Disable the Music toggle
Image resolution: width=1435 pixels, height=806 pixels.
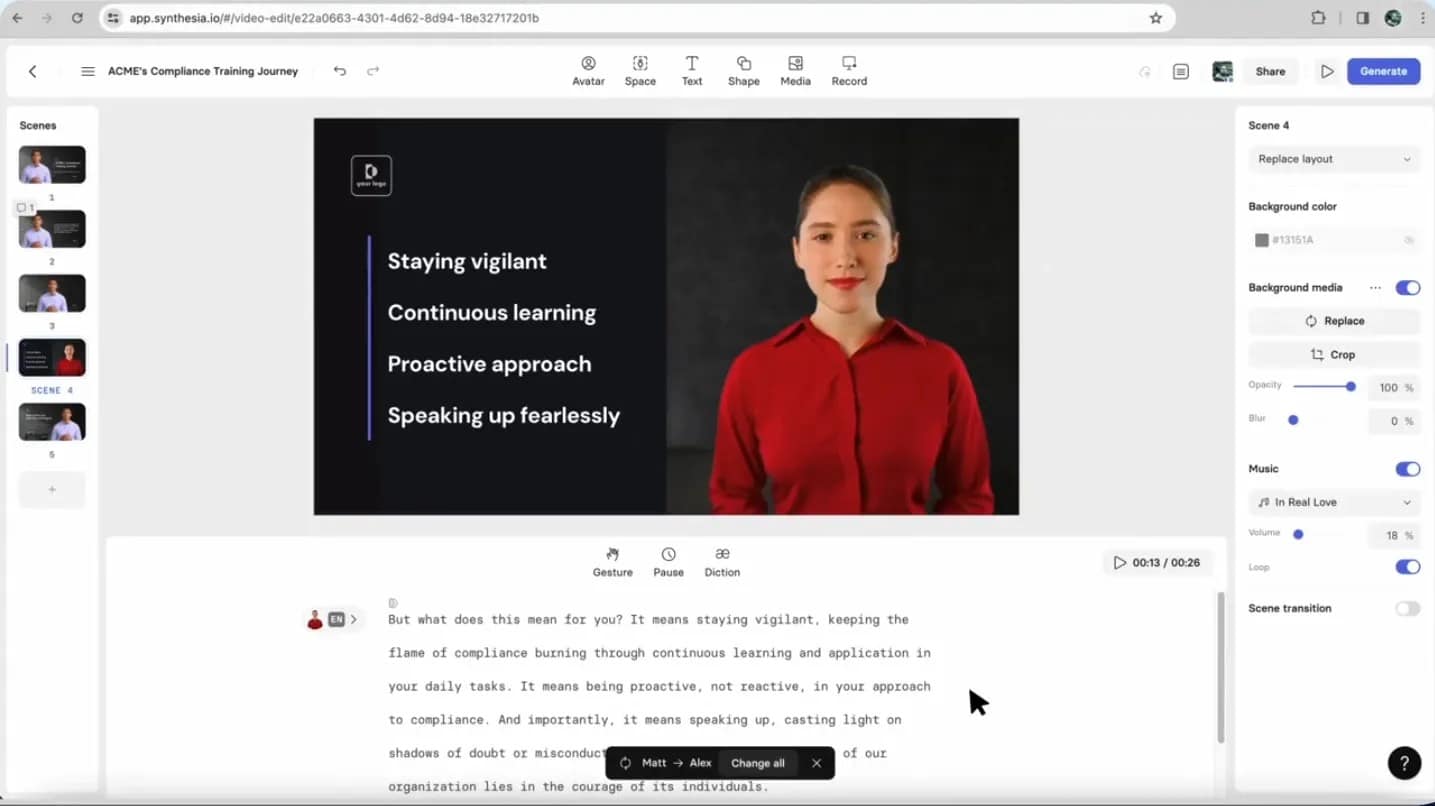1407,469
